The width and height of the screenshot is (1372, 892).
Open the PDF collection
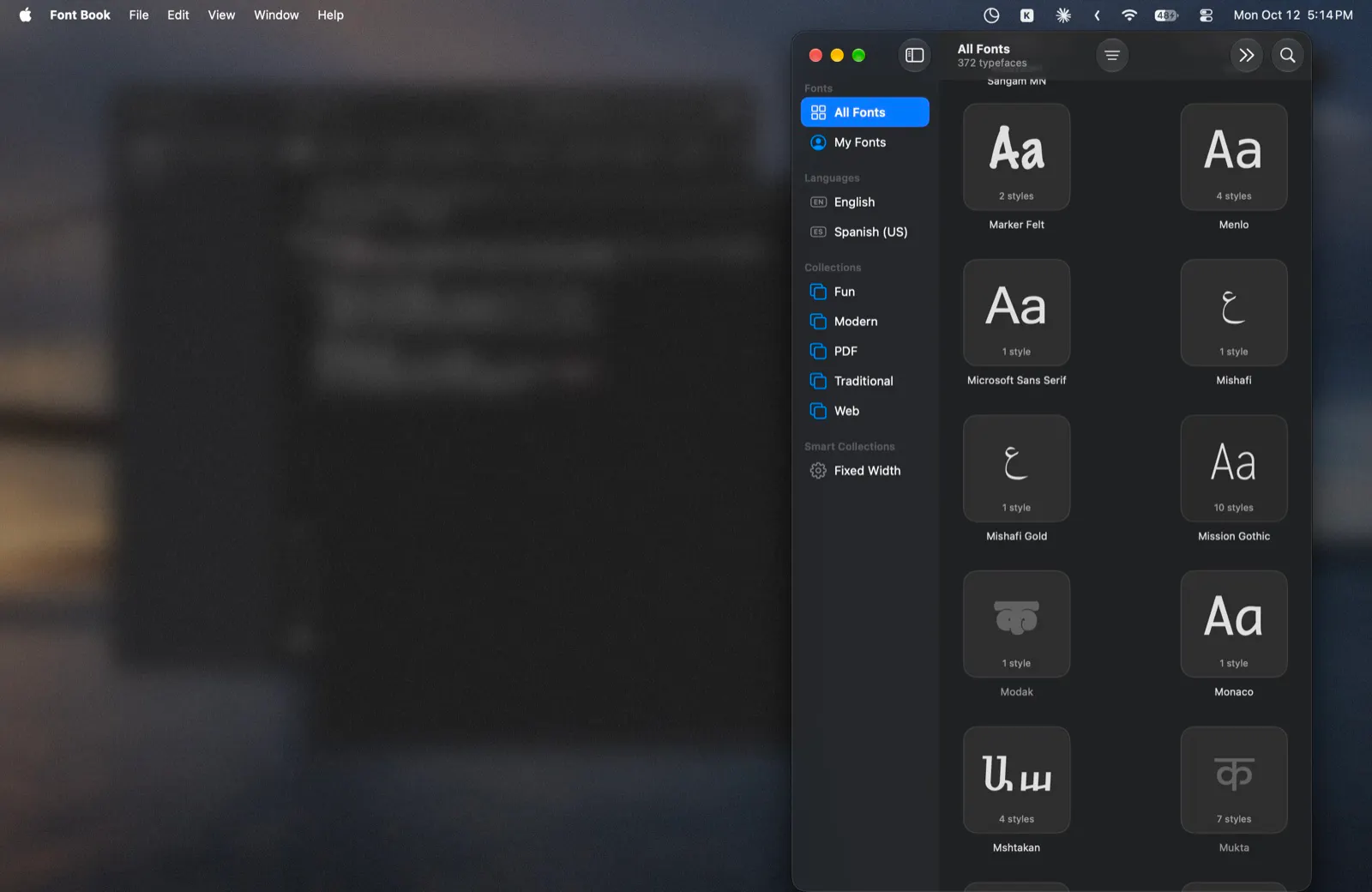[864, 352]
